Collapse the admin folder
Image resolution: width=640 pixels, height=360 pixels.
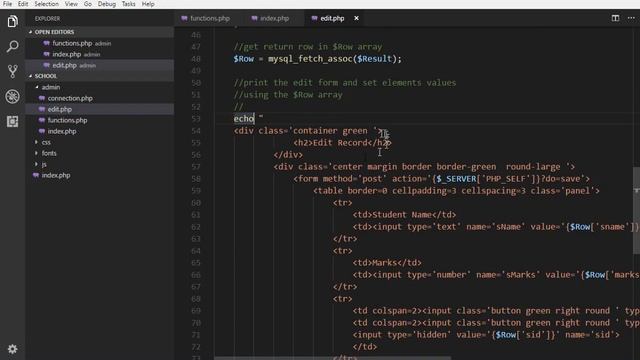[x=51, y=87]
